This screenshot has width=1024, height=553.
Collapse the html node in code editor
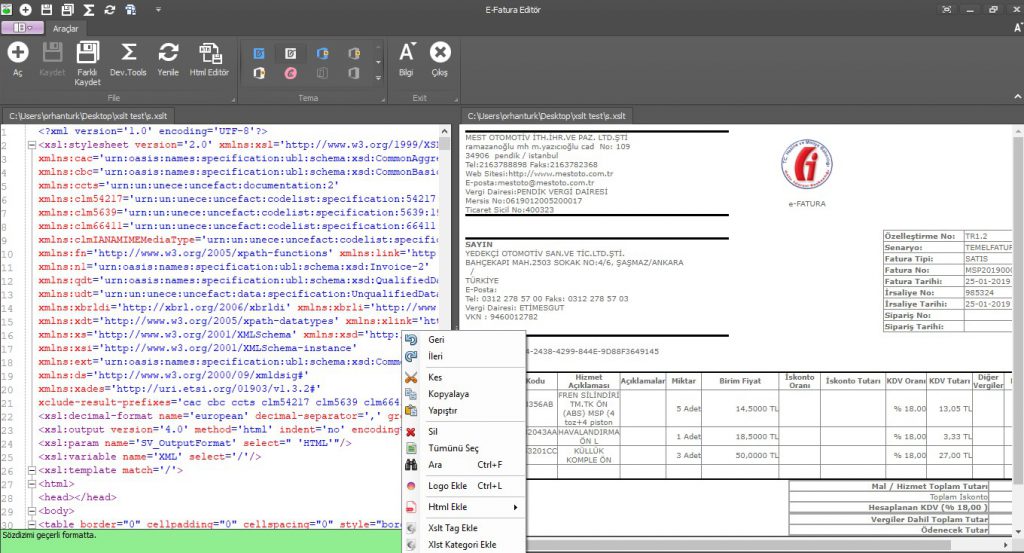tap(31, 484)
